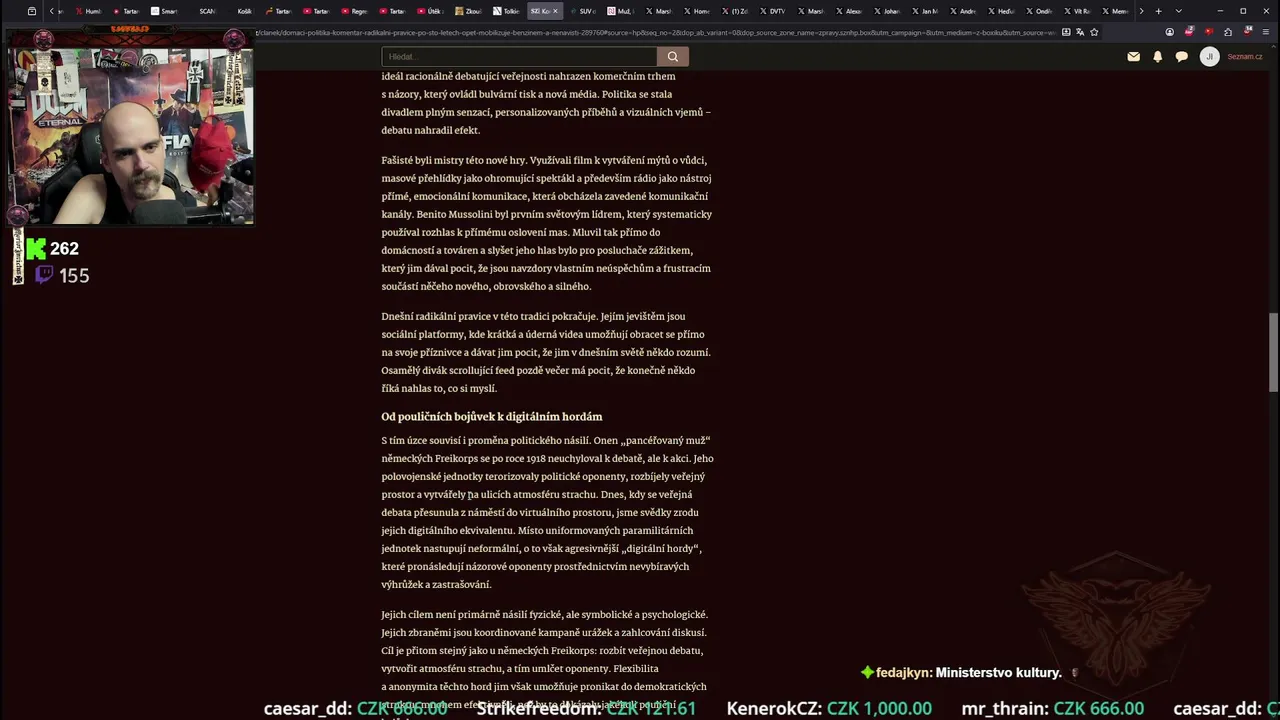Click the red YouTube extension icon in toolbar
1280x720 pixels.
coord(1209,32)
